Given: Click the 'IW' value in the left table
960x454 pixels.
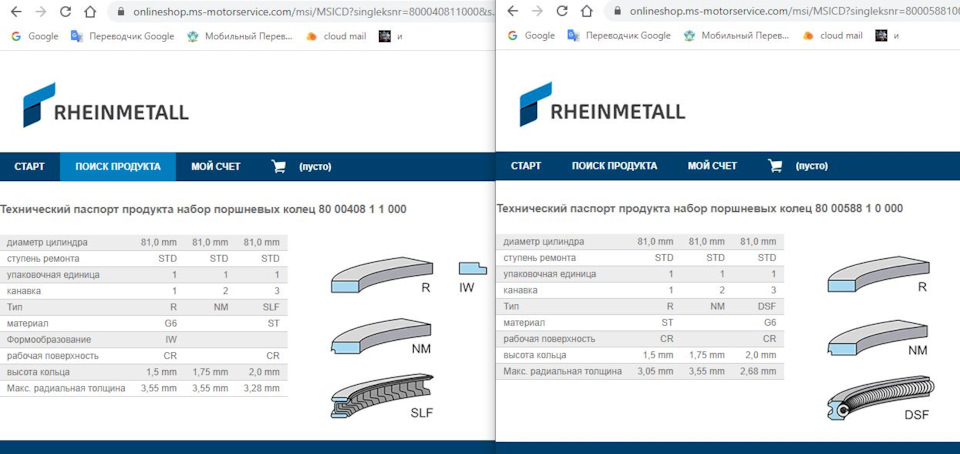Looking at the screenshot, I should [x=170, y=340].
